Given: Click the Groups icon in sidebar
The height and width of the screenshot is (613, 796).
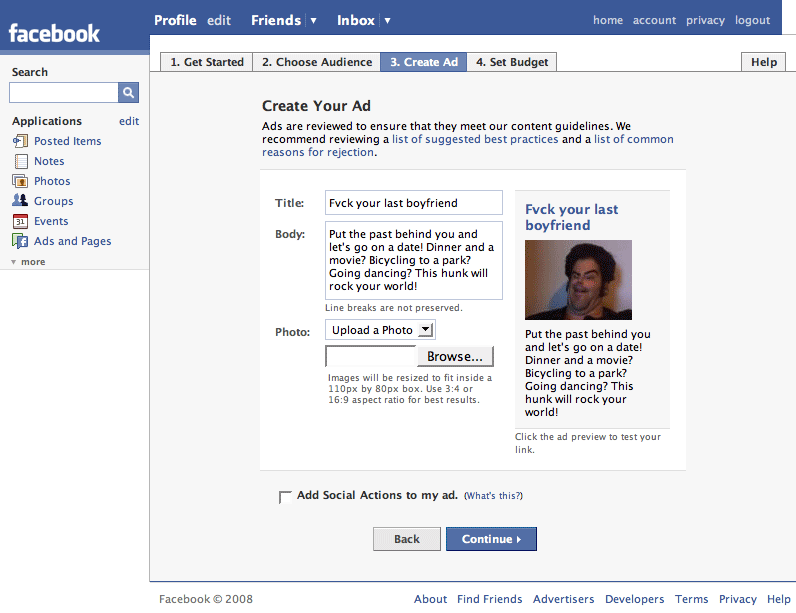Looking at the screenshot, I should tap(20, 200).
